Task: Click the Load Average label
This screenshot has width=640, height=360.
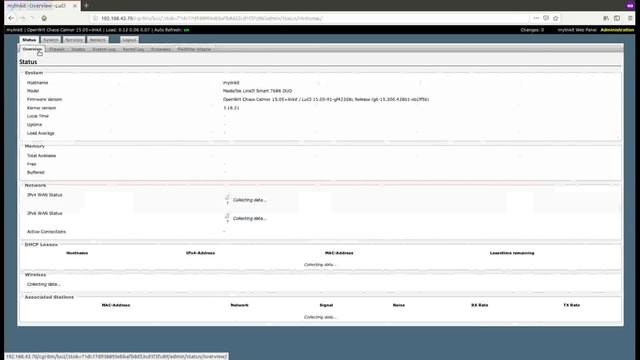Action: coord(40,133)
